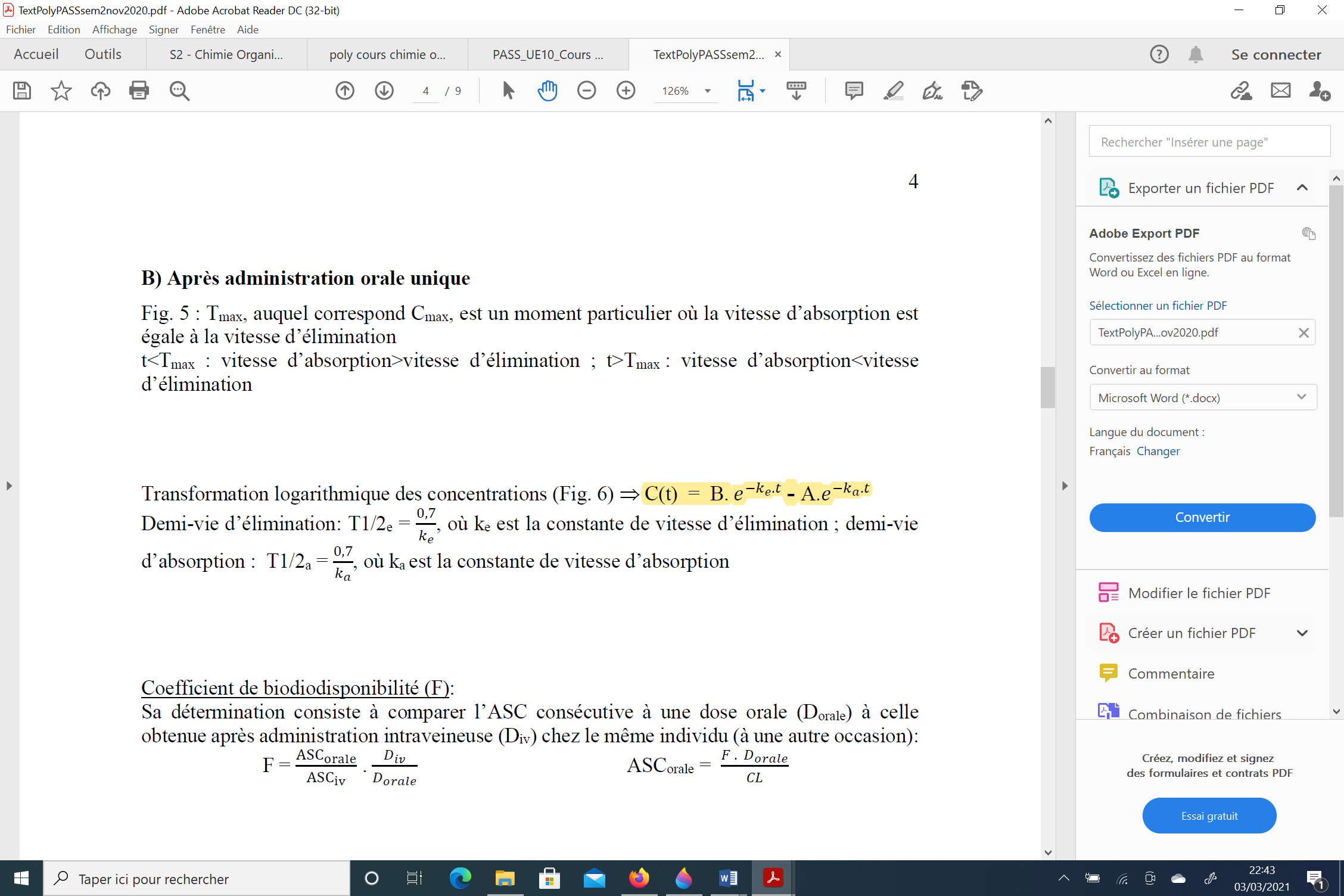Collapse the right tools pane arrow
Screen dimensions: 1344x896
(x=1065, y=486)
